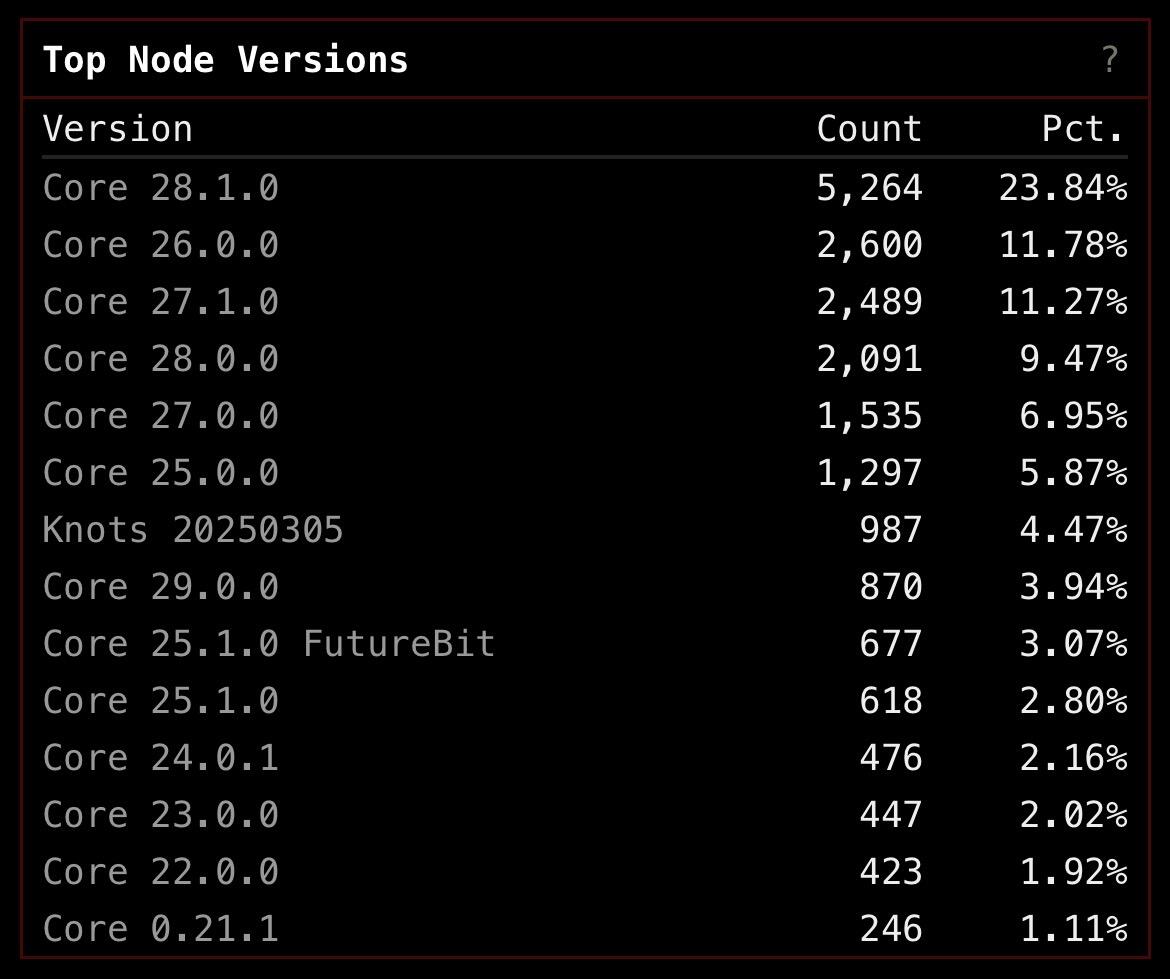The width and height of the screenshot is (1170, 979).
Task: Select the Core 27.1.0 version row
Action: 585,301
